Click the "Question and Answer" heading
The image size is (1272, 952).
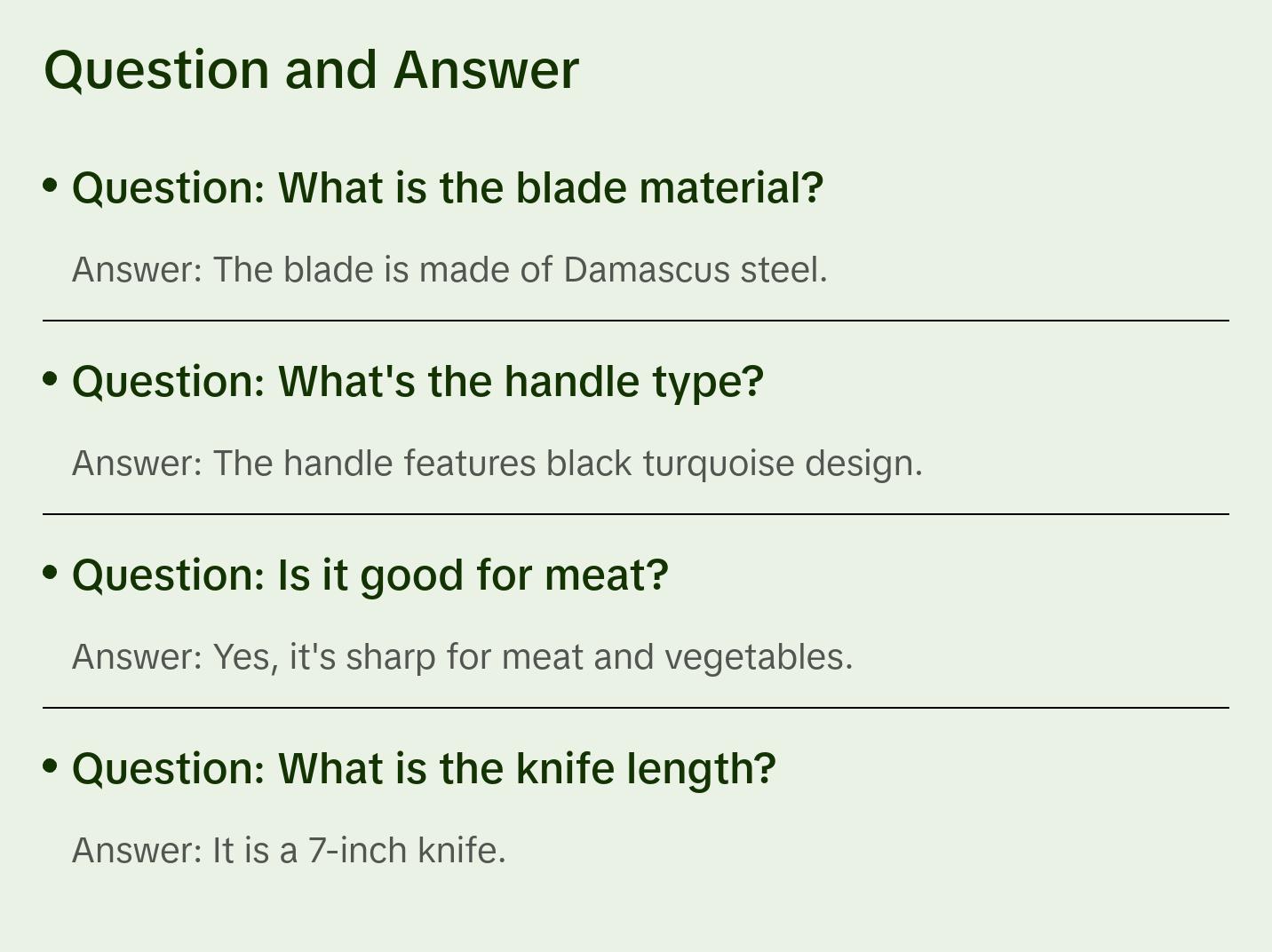pos(311,69)
